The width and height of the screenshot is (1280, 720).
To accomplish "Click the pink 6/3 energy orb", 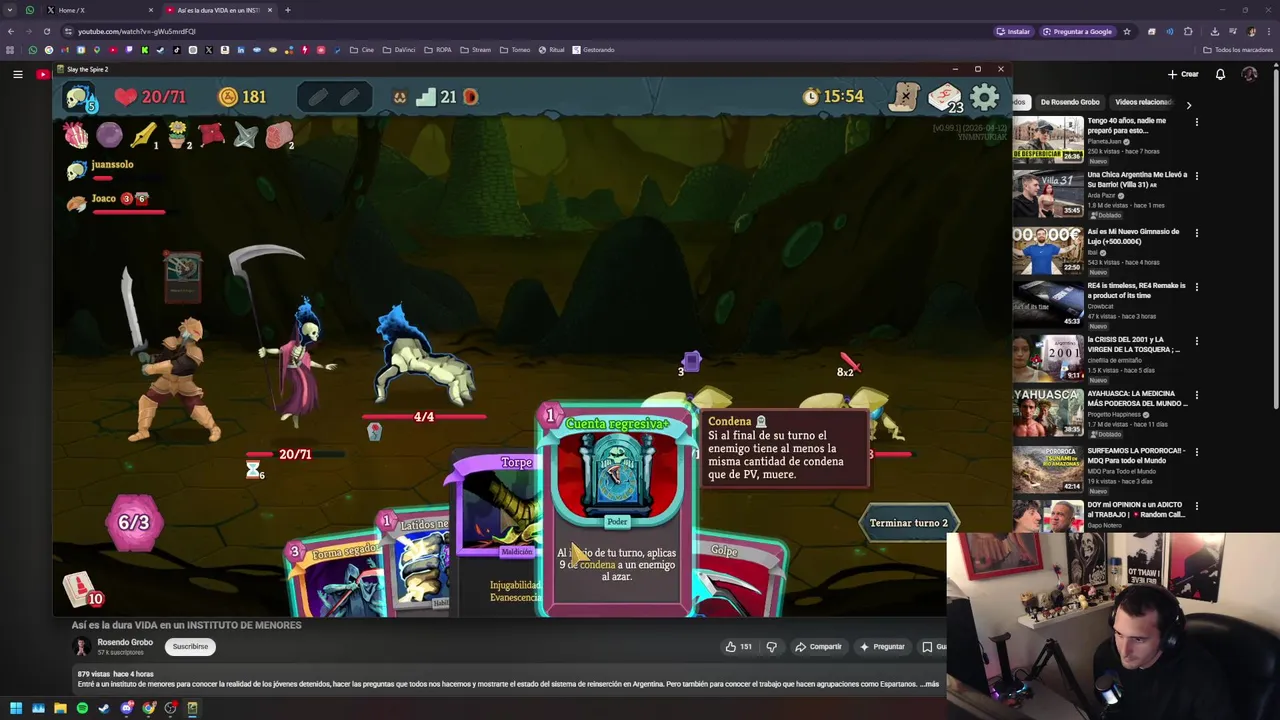I will coord(134,522).
